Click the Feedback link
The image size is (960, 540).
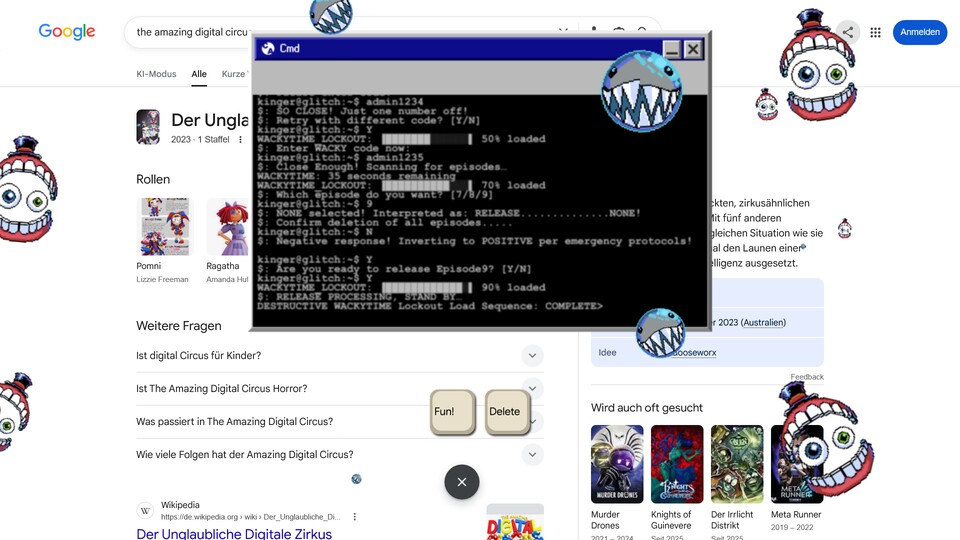[806, 377]
